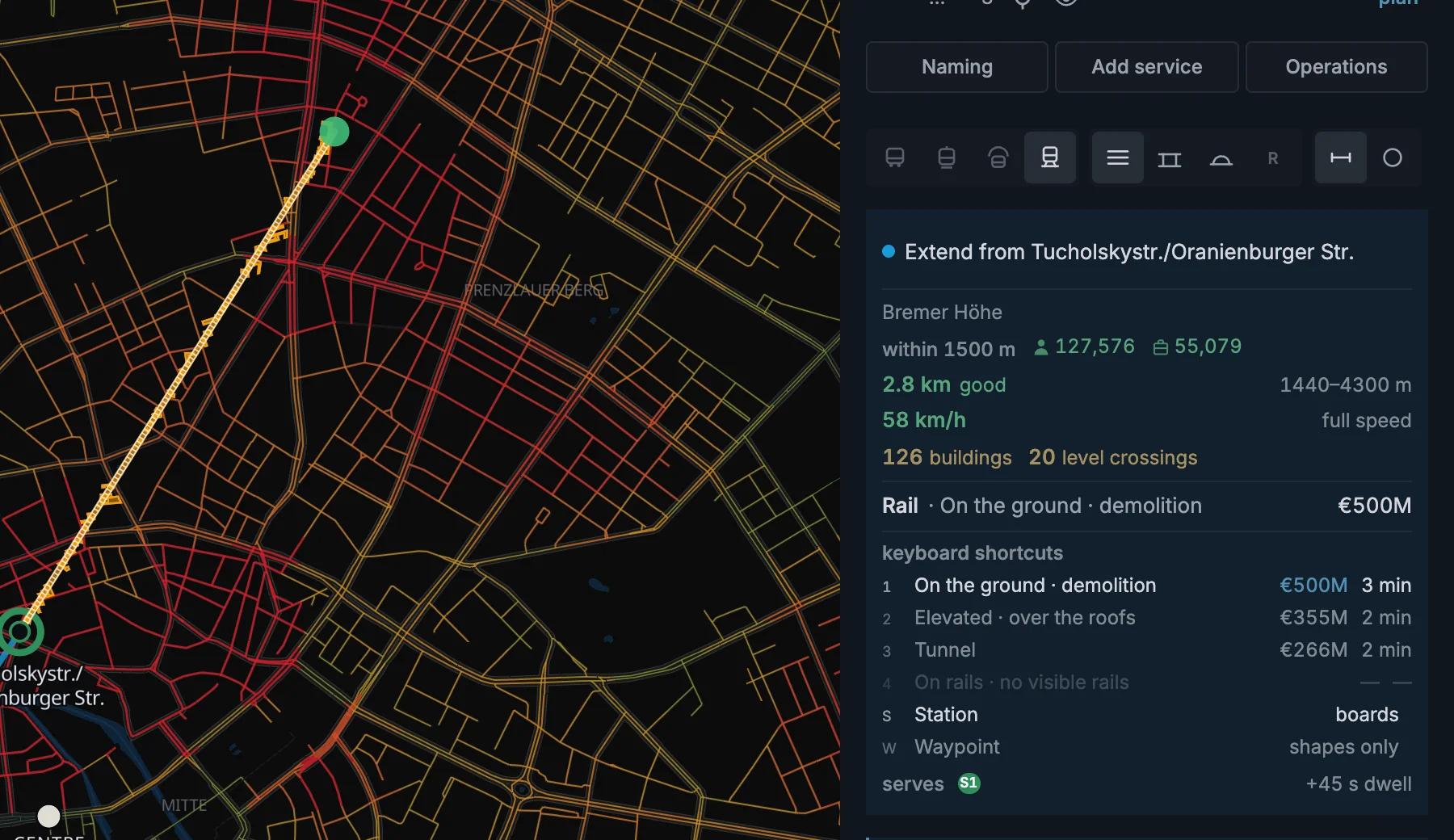
Task: Choose the Station boards option
Action: click(1146, 715)
